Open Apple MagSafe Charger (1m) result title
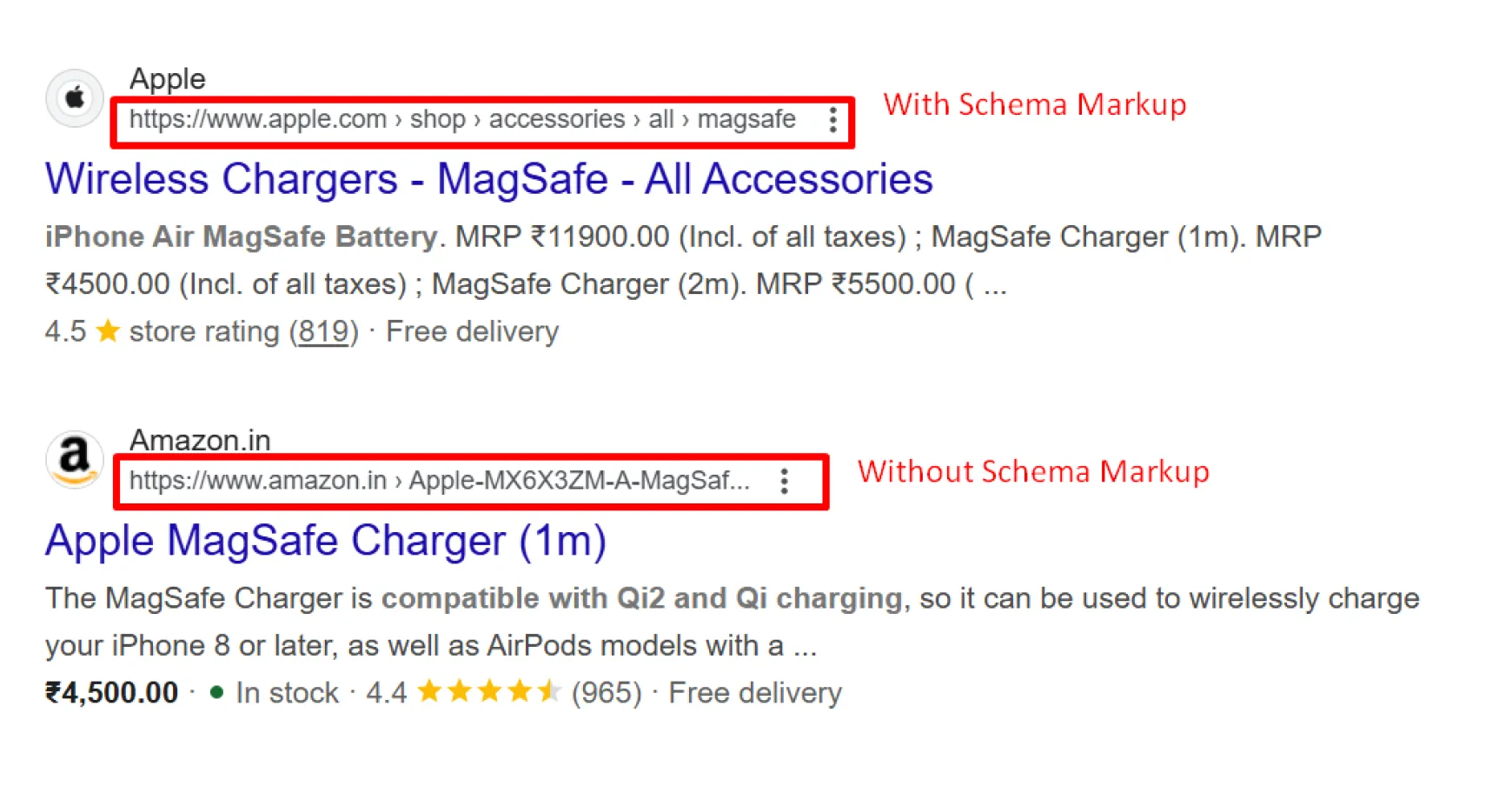 coord(325,541)
